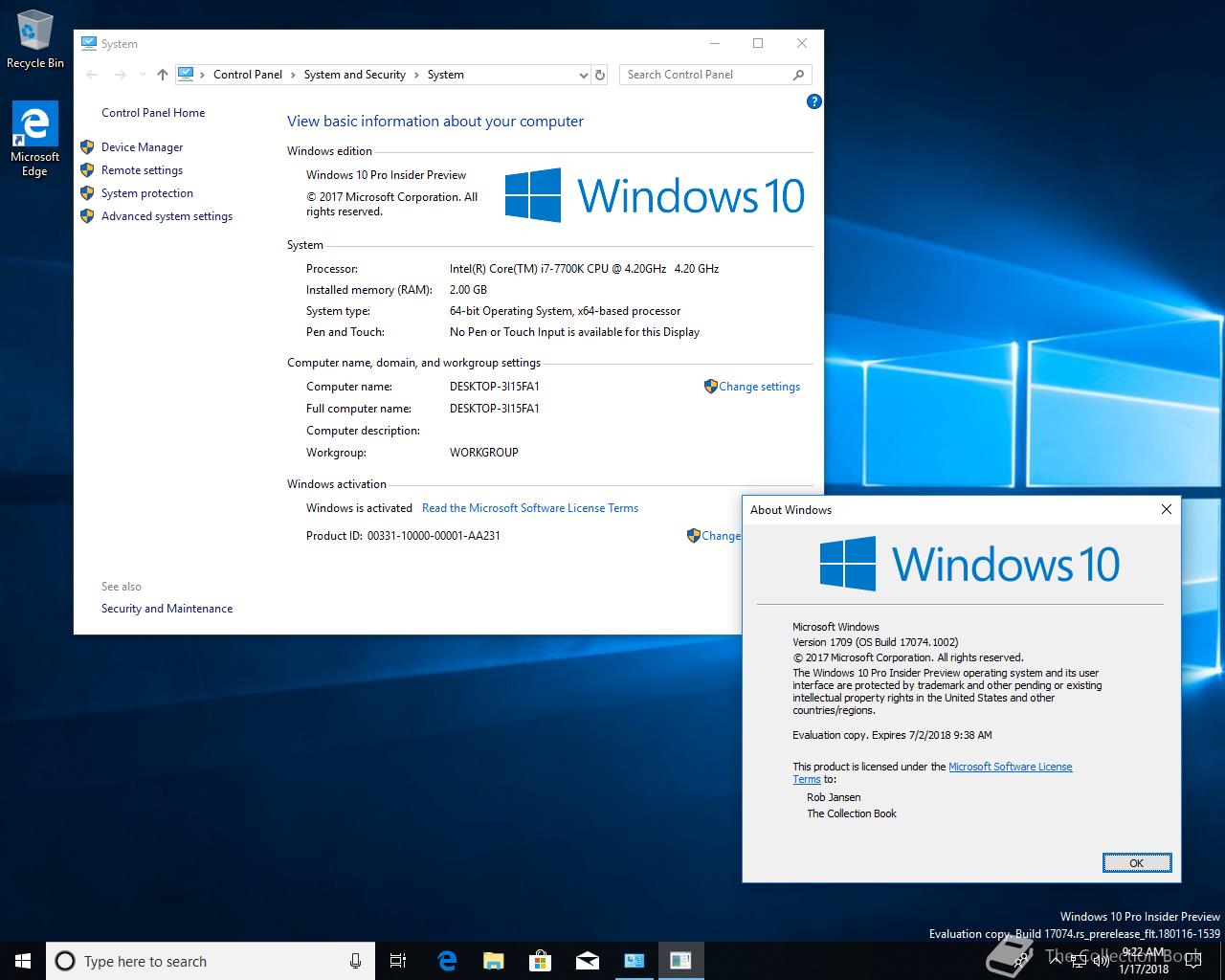
Task: Open the Windows Start button
Action: coord(23,961)
